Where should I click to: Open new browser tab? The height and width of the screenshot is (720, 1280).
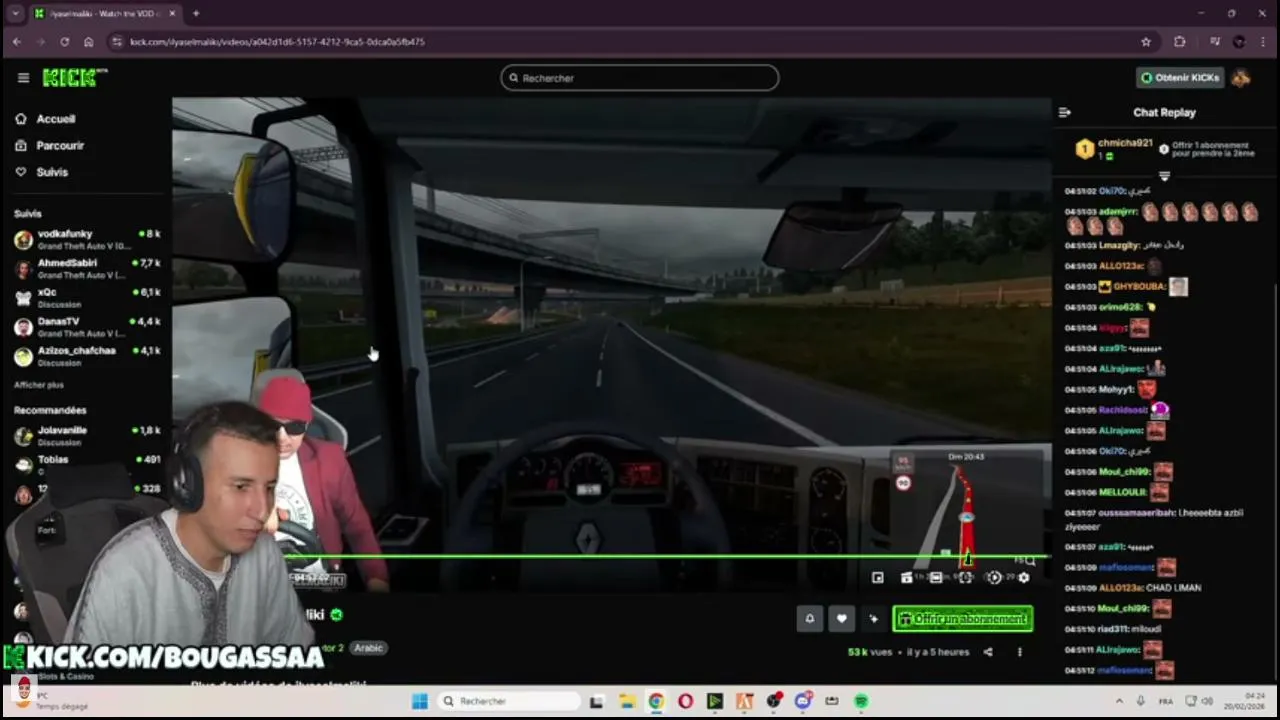coord(196,14)
